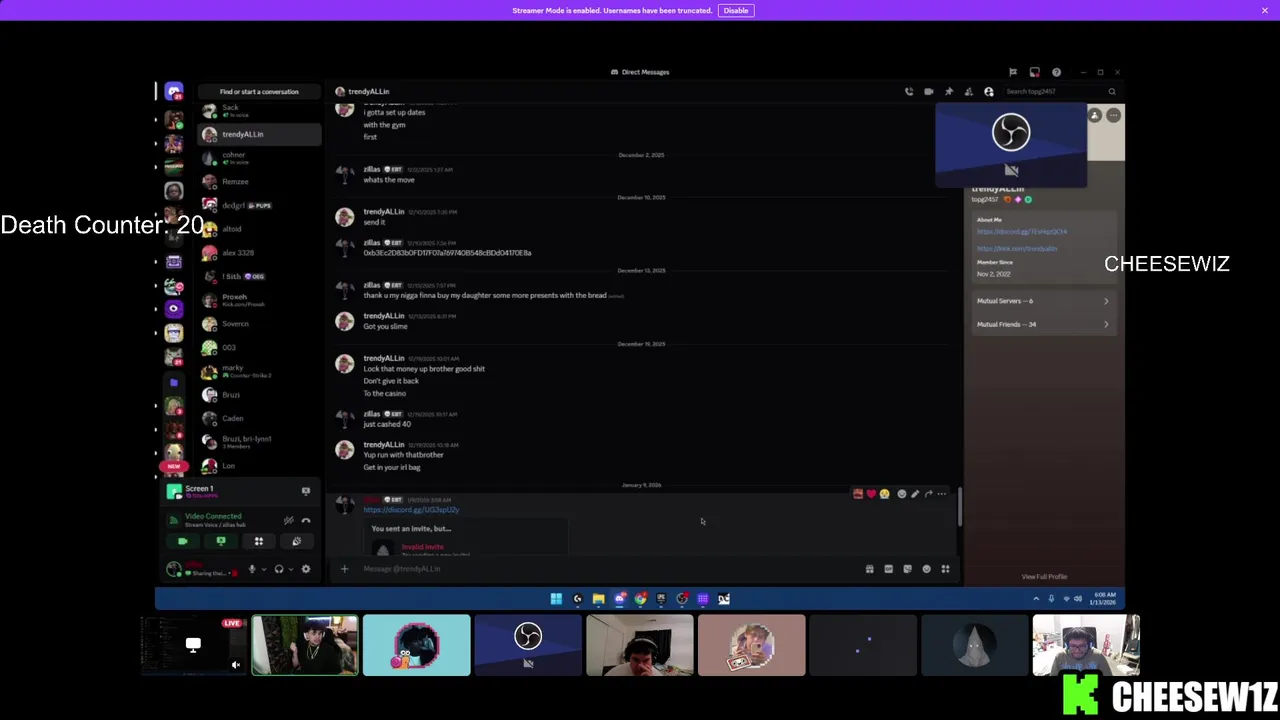Viewport: 1280px width, 720px height.
Task: Deafen headphones in user panel
Action: tap(279, 569)
